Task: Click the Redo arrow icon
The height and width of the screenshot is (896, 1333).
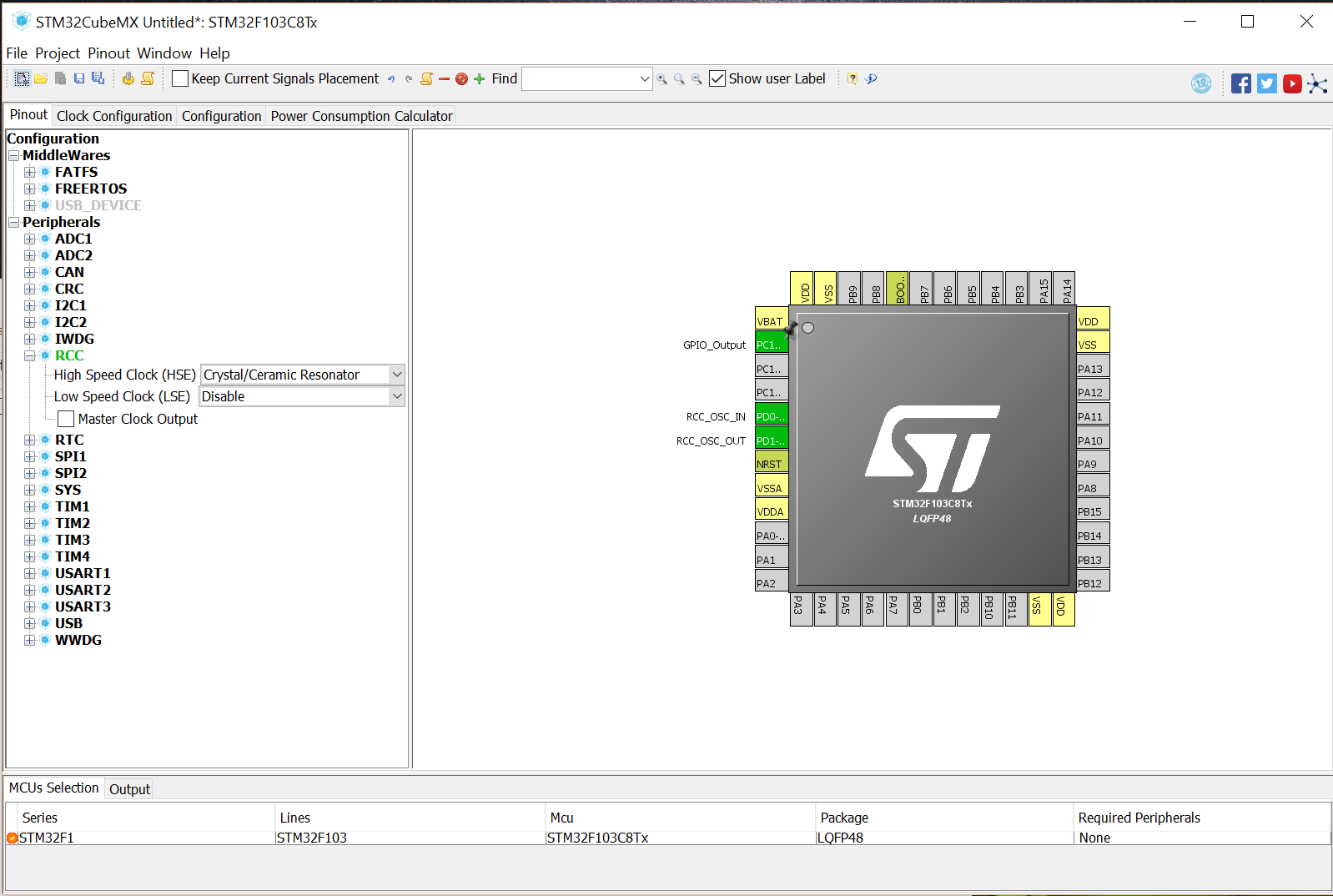Action: point(409,79)
